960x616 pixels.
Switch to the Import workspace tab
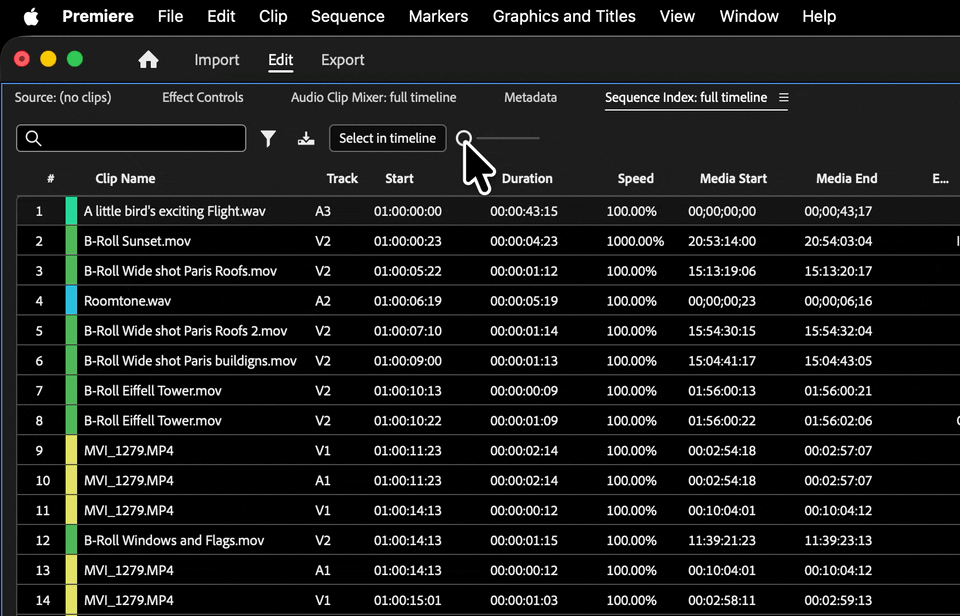point(217,60)
